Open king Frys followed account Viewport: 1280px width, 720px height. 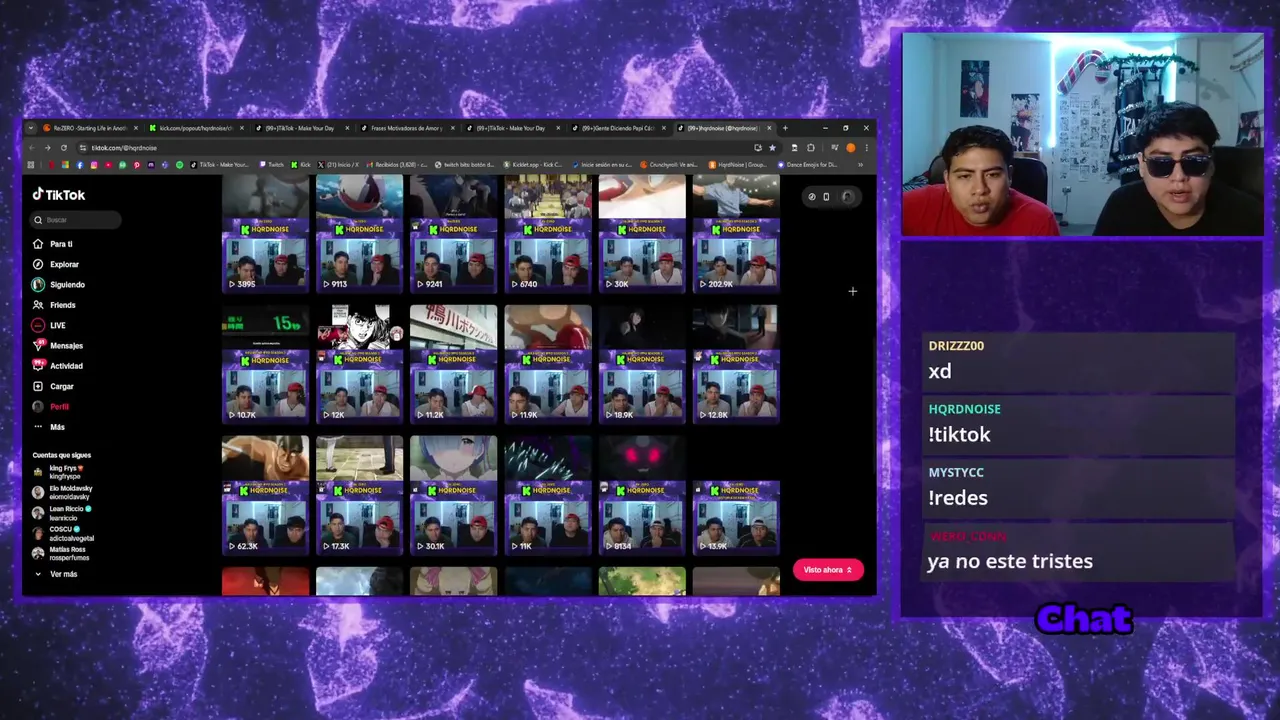click(60, 472)
